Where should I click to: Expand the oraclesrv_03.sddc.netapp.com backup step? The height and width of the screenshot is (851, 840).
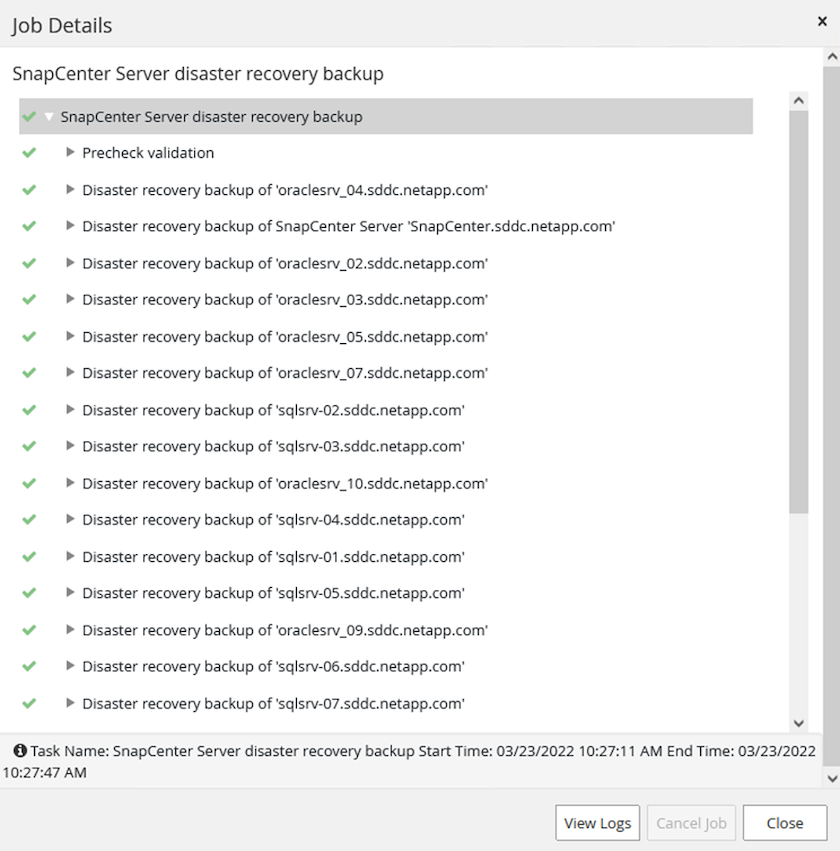(70, 299)
